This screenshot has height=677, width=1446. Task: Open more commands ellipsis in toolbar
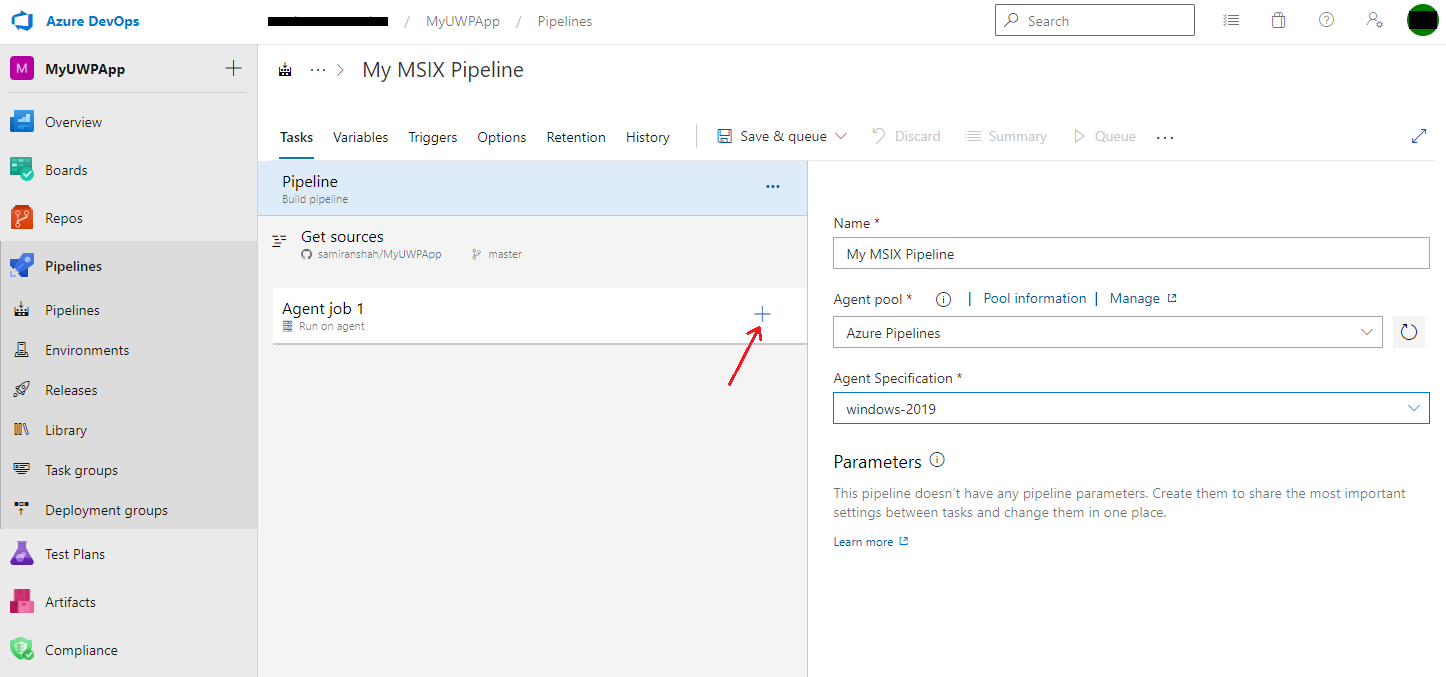click(x=1165, y=137)
